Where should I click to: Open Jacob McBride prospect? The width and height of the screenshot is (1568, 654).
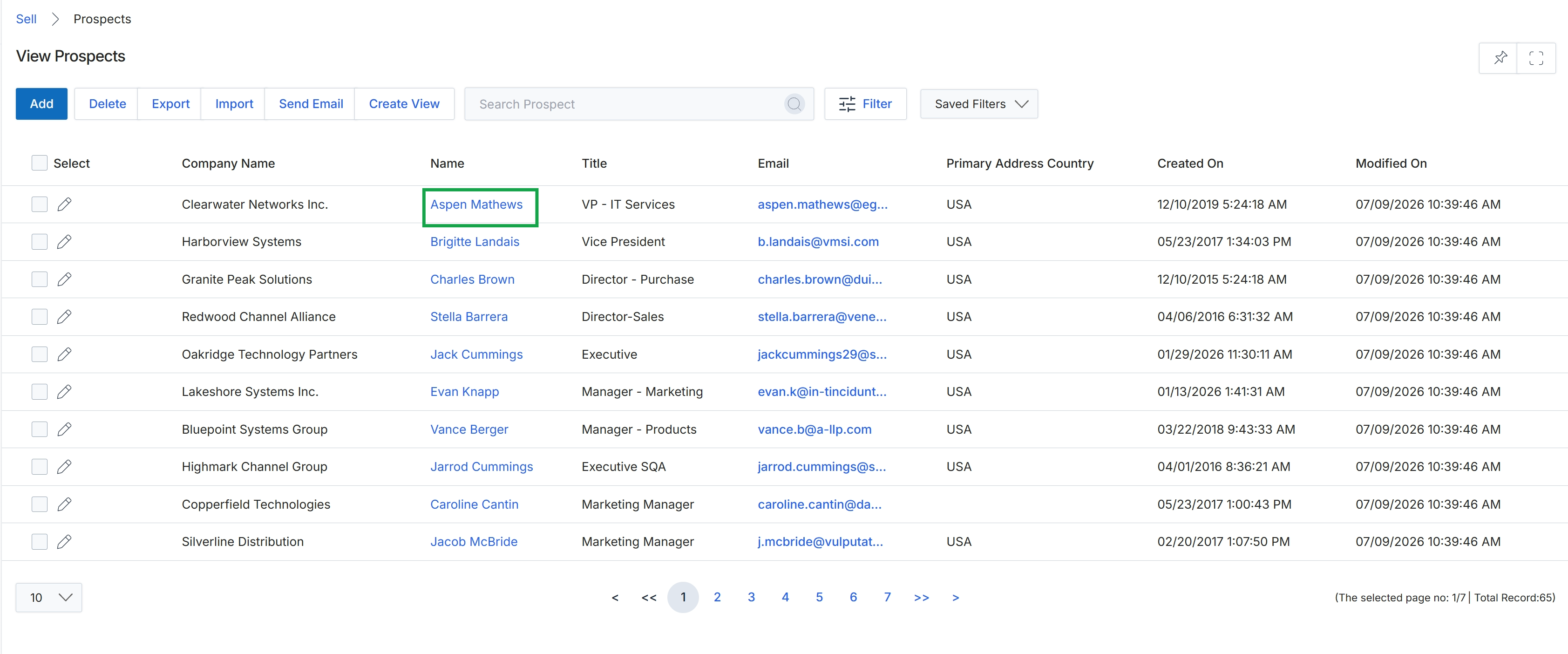pos(474,541)
